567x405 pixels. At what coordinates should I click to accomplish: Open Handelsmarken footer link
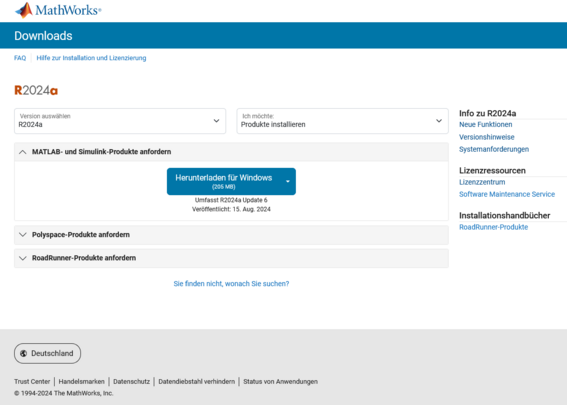click(x=81, y=381)
